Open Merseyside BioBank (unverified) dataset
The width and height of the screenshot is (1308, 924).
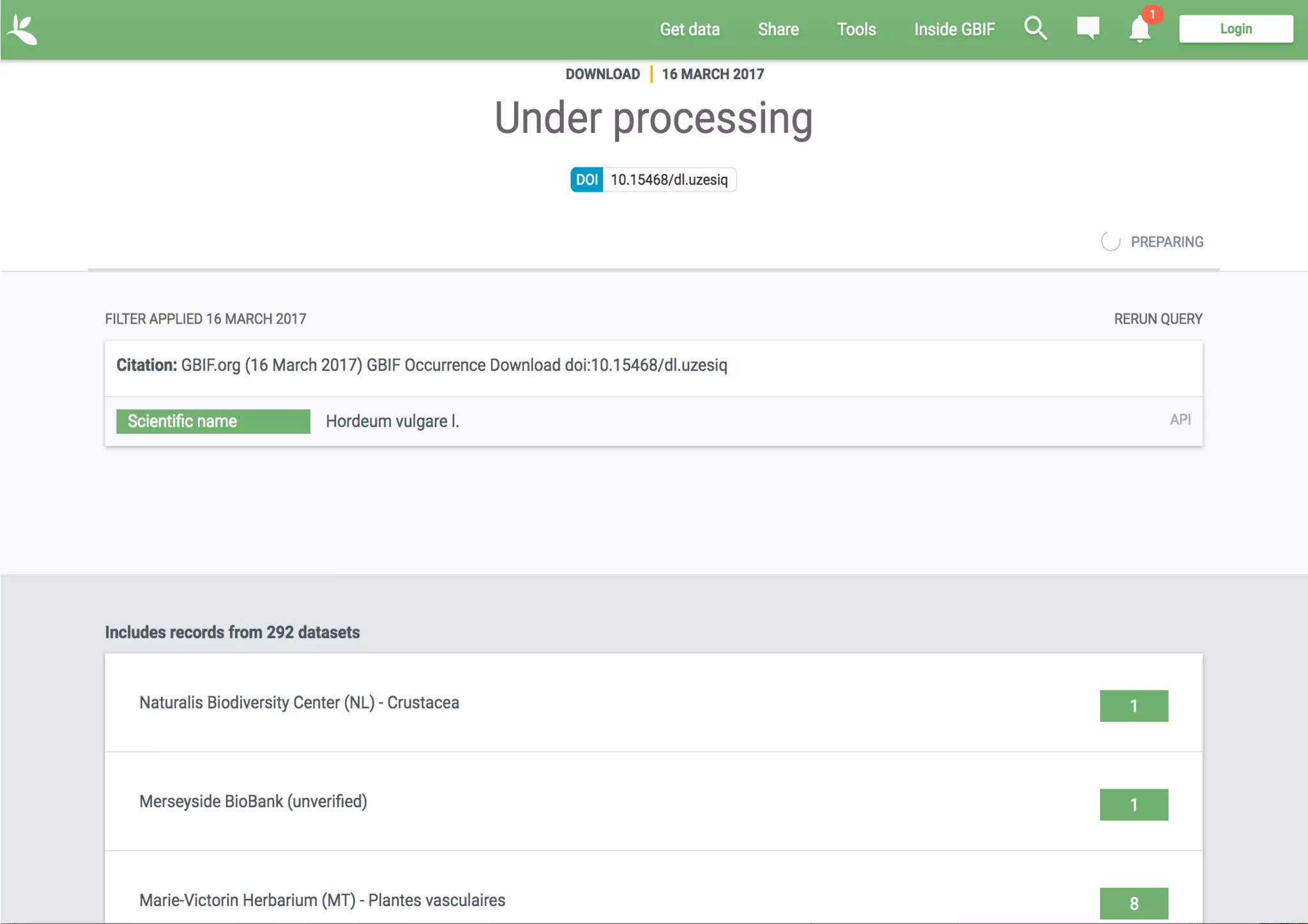pyautogui.click(x=253, y=801)
